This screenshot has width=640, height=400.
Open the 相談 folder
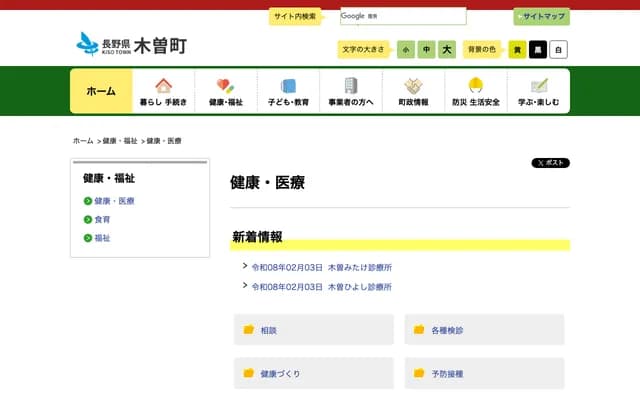pos(313,330)
